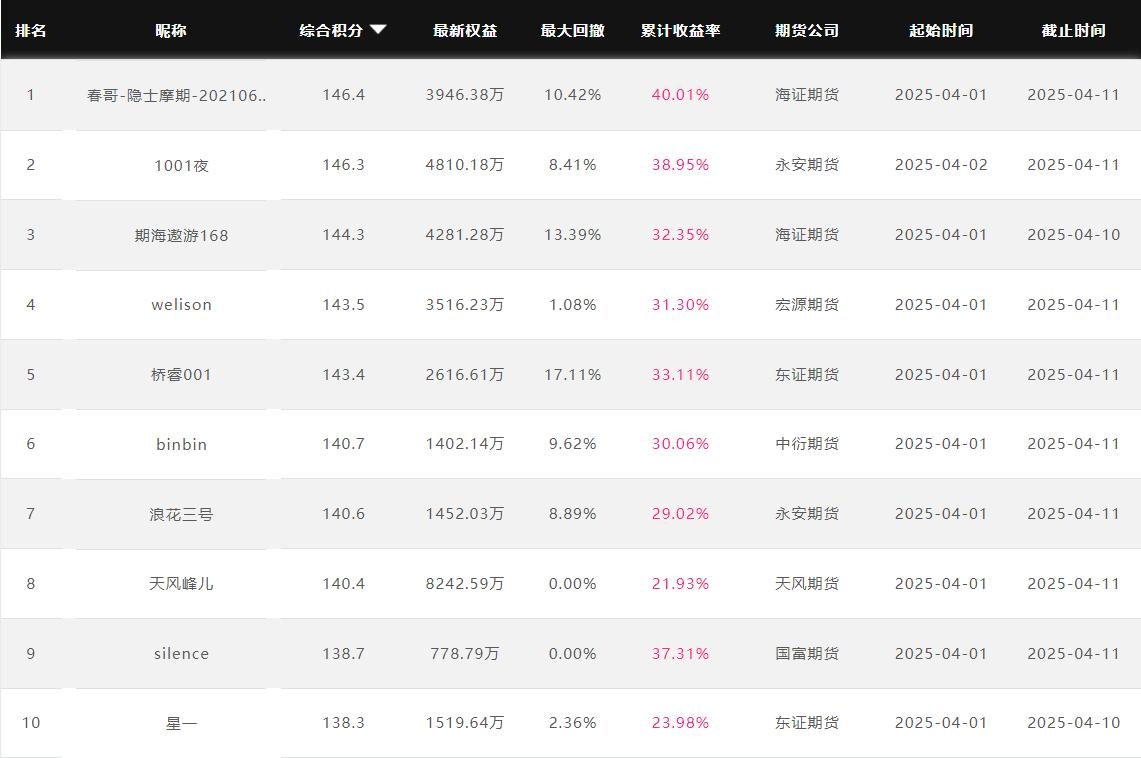The image size is (1141, 758).
Task: Select equity value 2616.61万
Action: click(465, 375)
